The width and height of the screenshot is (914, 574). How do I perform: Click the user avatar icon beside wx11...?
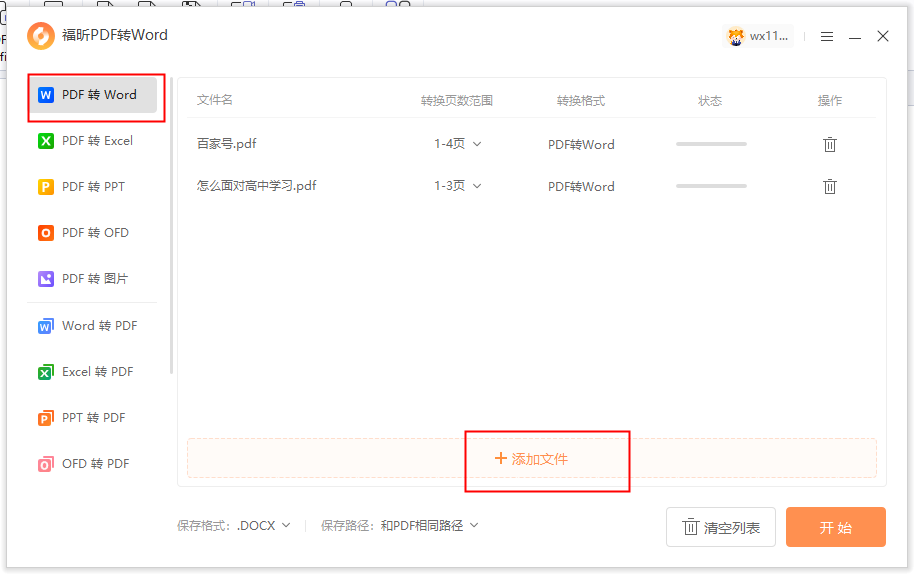[736, 37]
